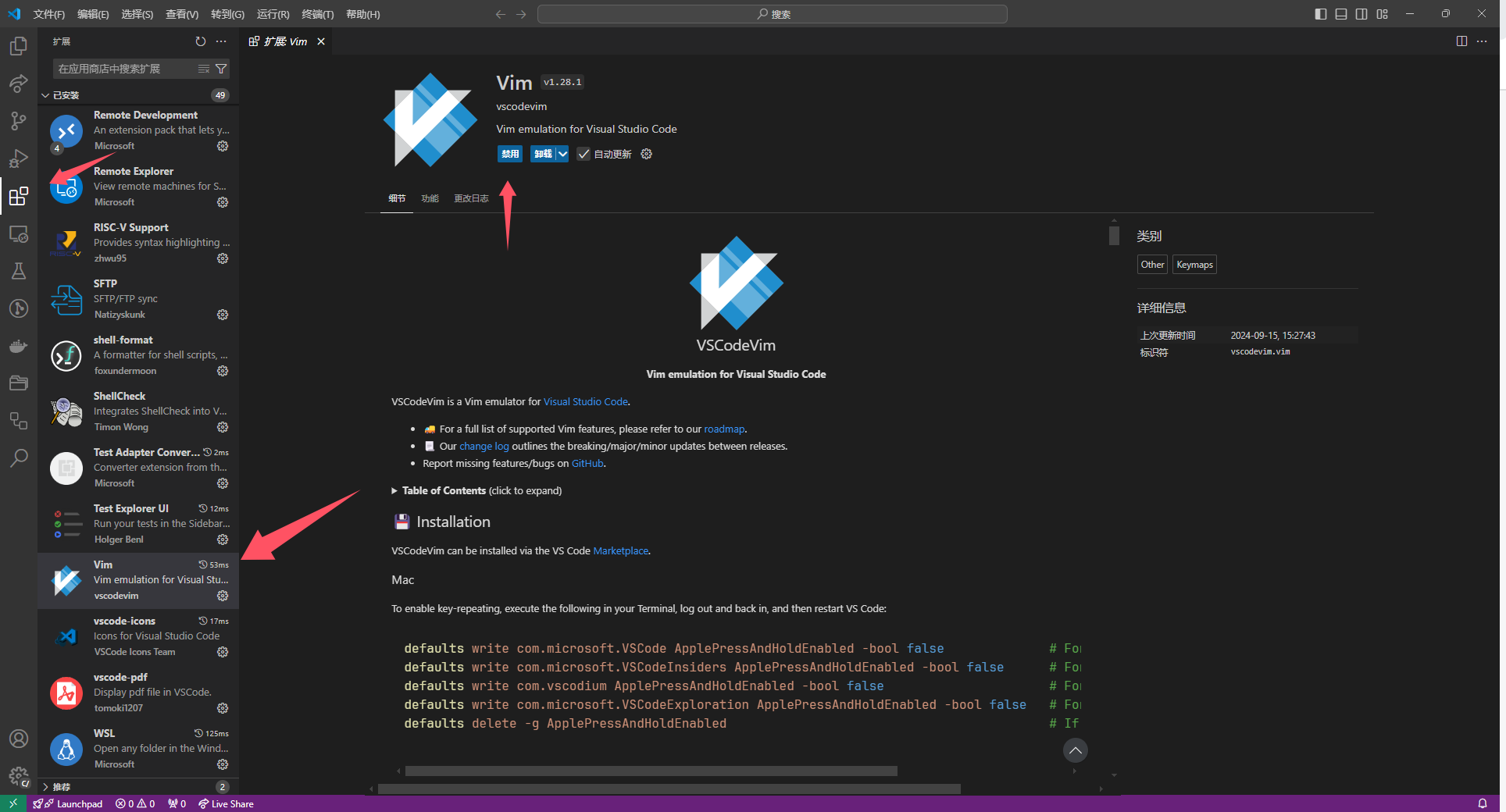Clear extensions search results icon
Viewport: 1506px width, 812px height.
(x=204, y=69)
